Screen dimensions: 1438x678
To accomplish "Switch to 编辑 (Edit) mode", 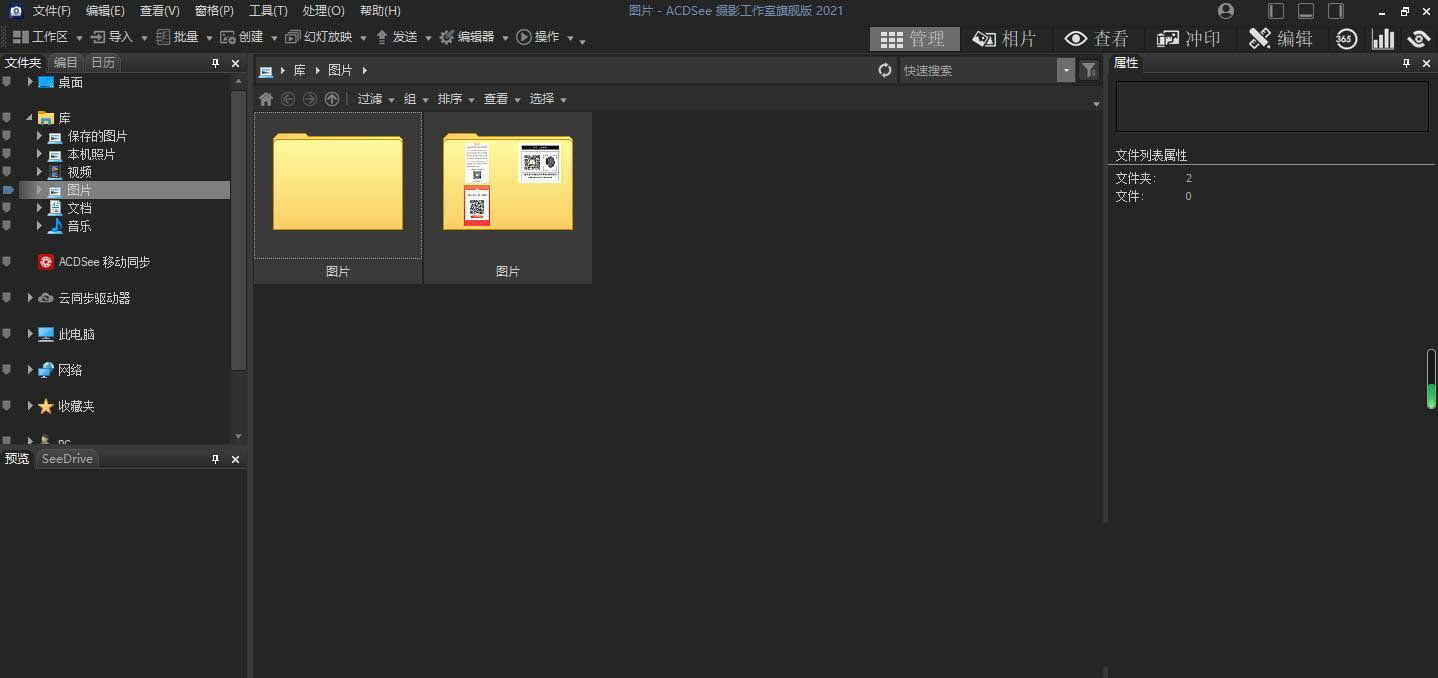I will [1280, 39].
